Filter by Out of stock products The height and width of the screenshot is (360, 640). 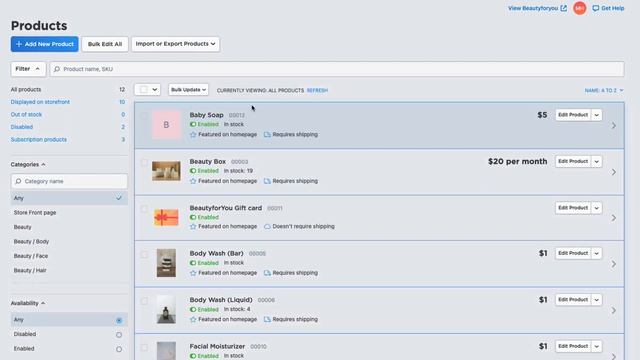(x=26, y=115)
